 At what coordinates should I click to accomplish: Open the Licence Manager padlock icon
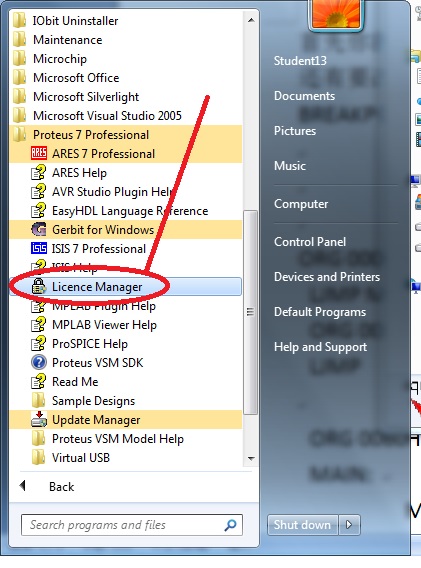click(x=39, y=286)
